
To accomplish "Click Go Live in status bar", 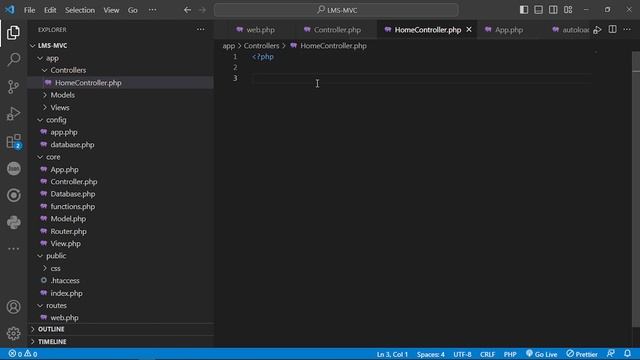I will (542, 354).
